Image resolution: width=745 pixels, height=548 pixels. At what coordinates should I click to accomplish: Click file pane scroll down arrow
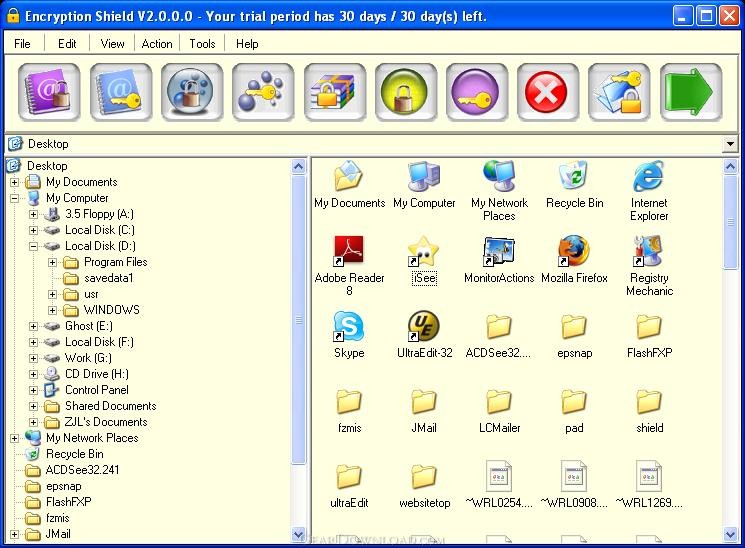pos(730,535)
